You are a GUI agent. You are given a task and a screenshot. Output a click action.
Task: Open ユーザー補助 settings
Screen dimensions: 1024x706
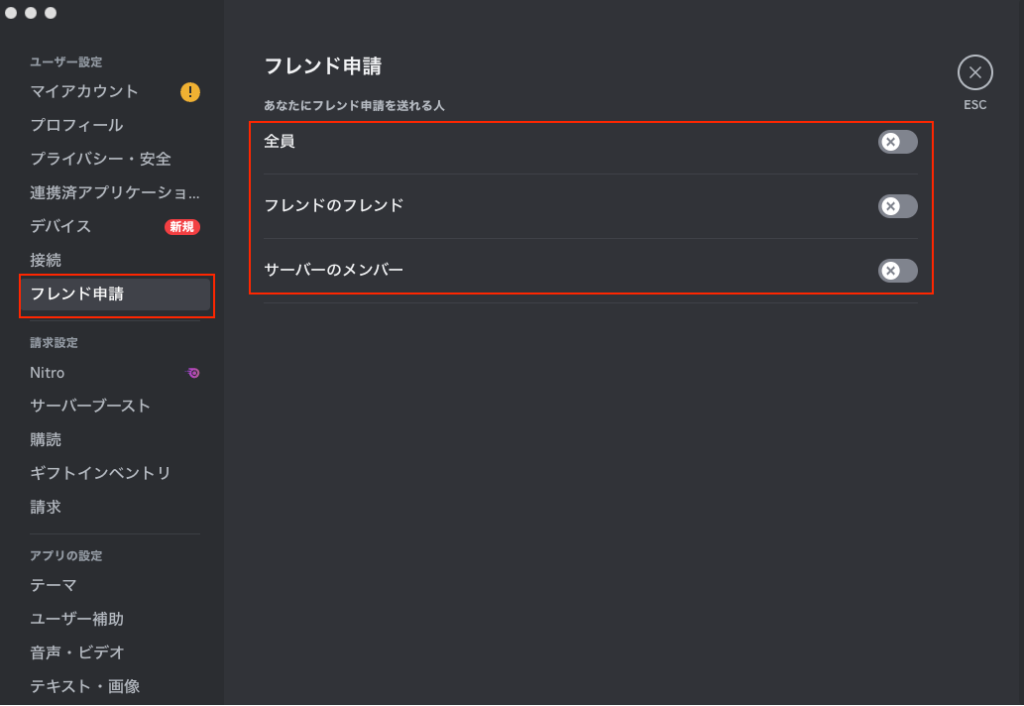point(77,619)
